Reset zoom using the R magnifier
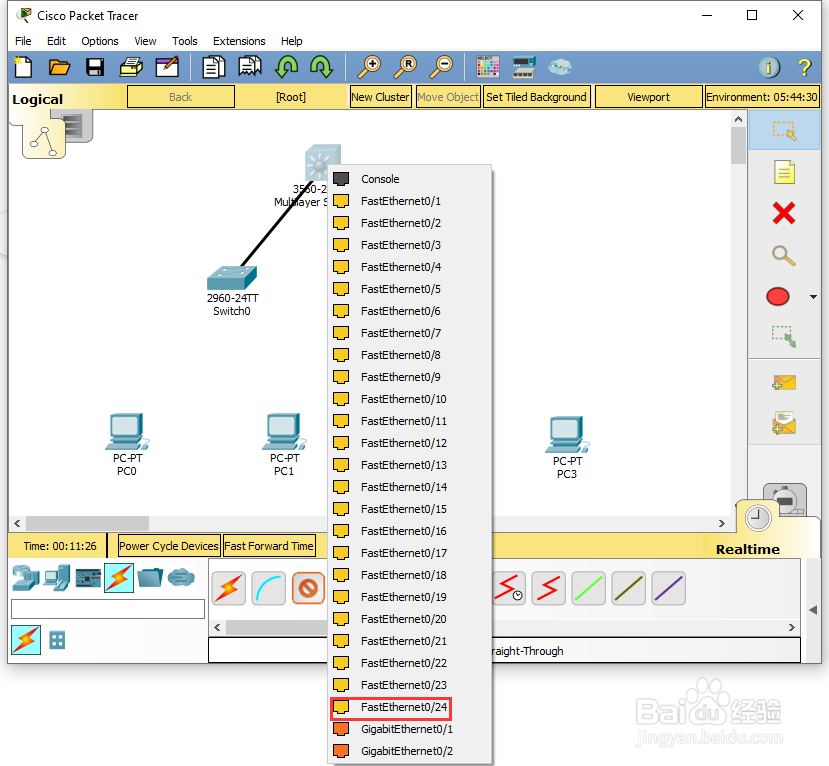829x766 pixels. tap(406, 67)
